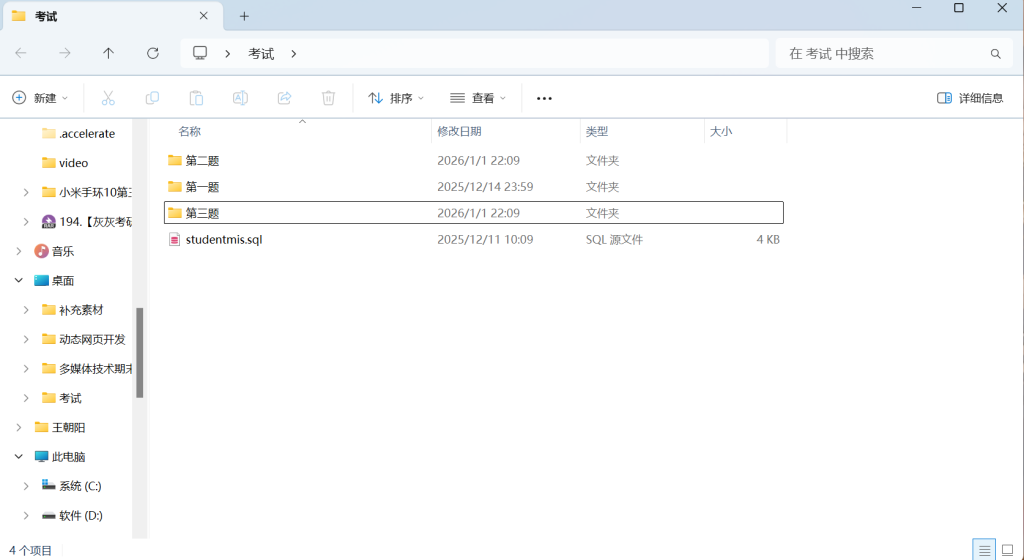Image resolution: width=1024 pixels, height=560 pixels.
Task: Go up one directory level
Action: coord(109,53)
